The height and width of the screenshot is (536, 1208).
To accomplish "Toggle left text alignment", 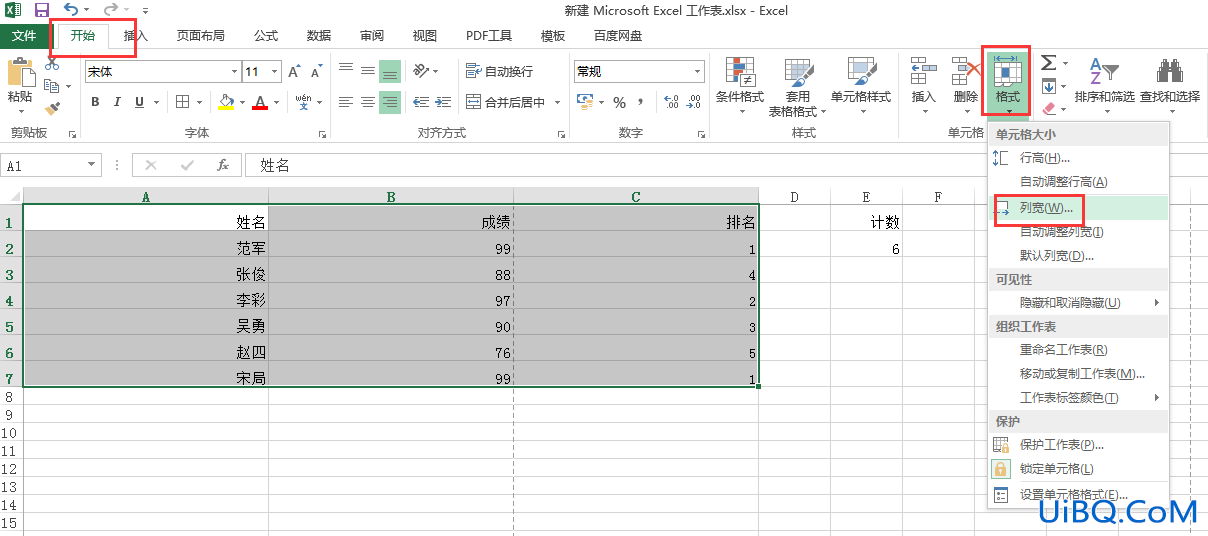I will point(346,102).
